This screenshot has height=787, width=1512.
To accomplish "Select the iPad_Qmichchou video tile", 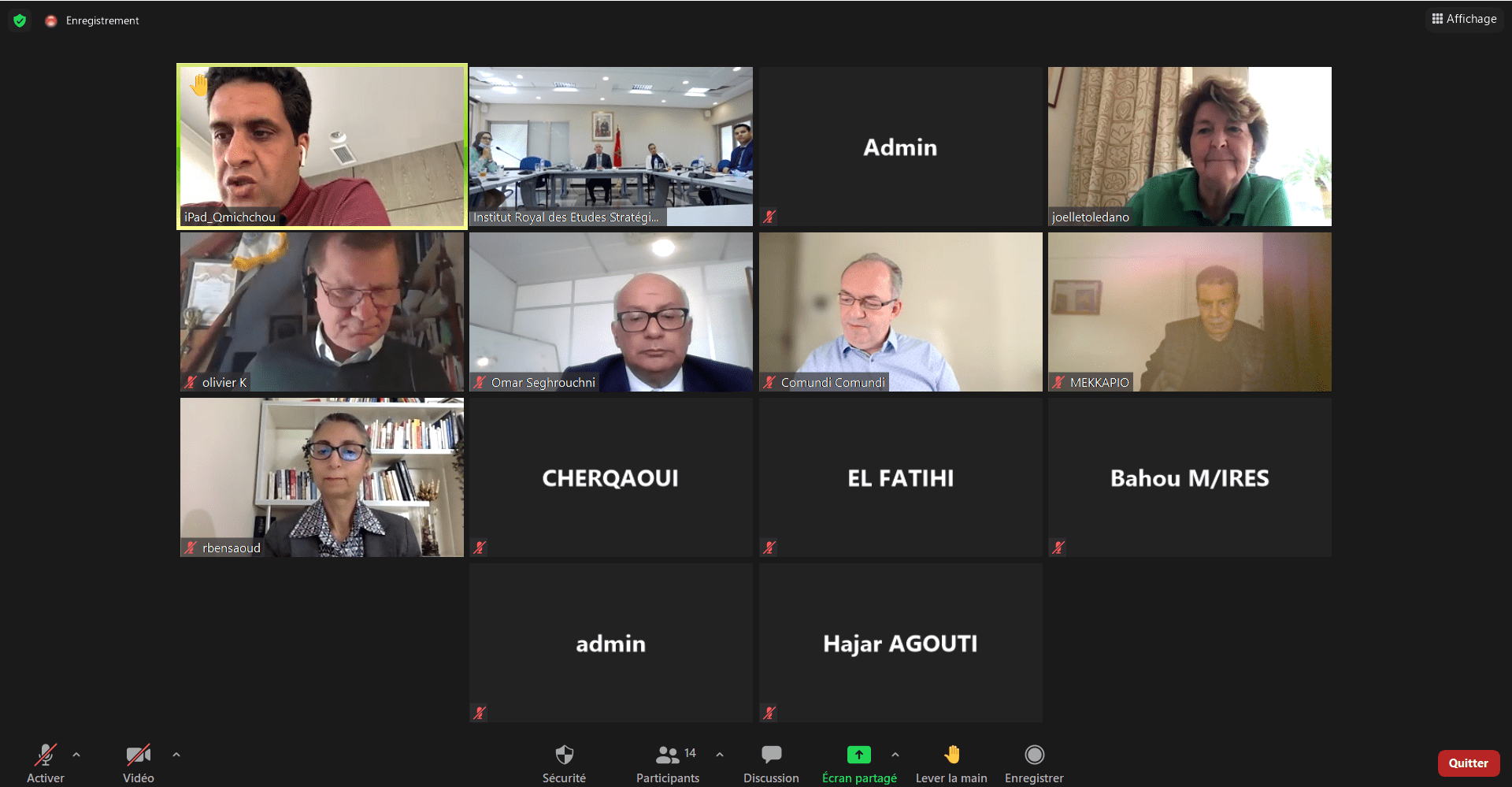I will (x=322, y=147).
